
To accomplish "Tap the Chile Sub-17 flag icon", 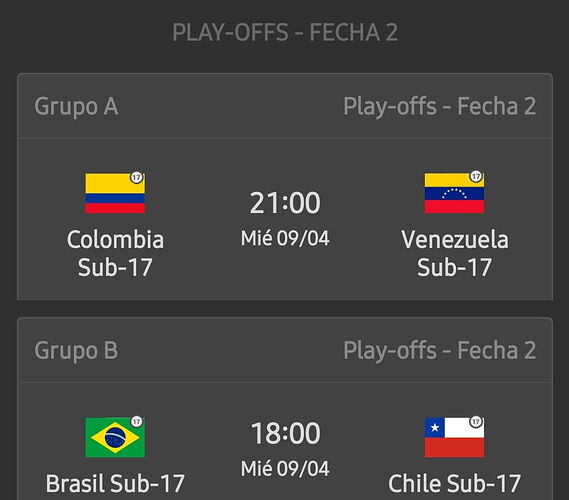I will [x=454, y=437].
